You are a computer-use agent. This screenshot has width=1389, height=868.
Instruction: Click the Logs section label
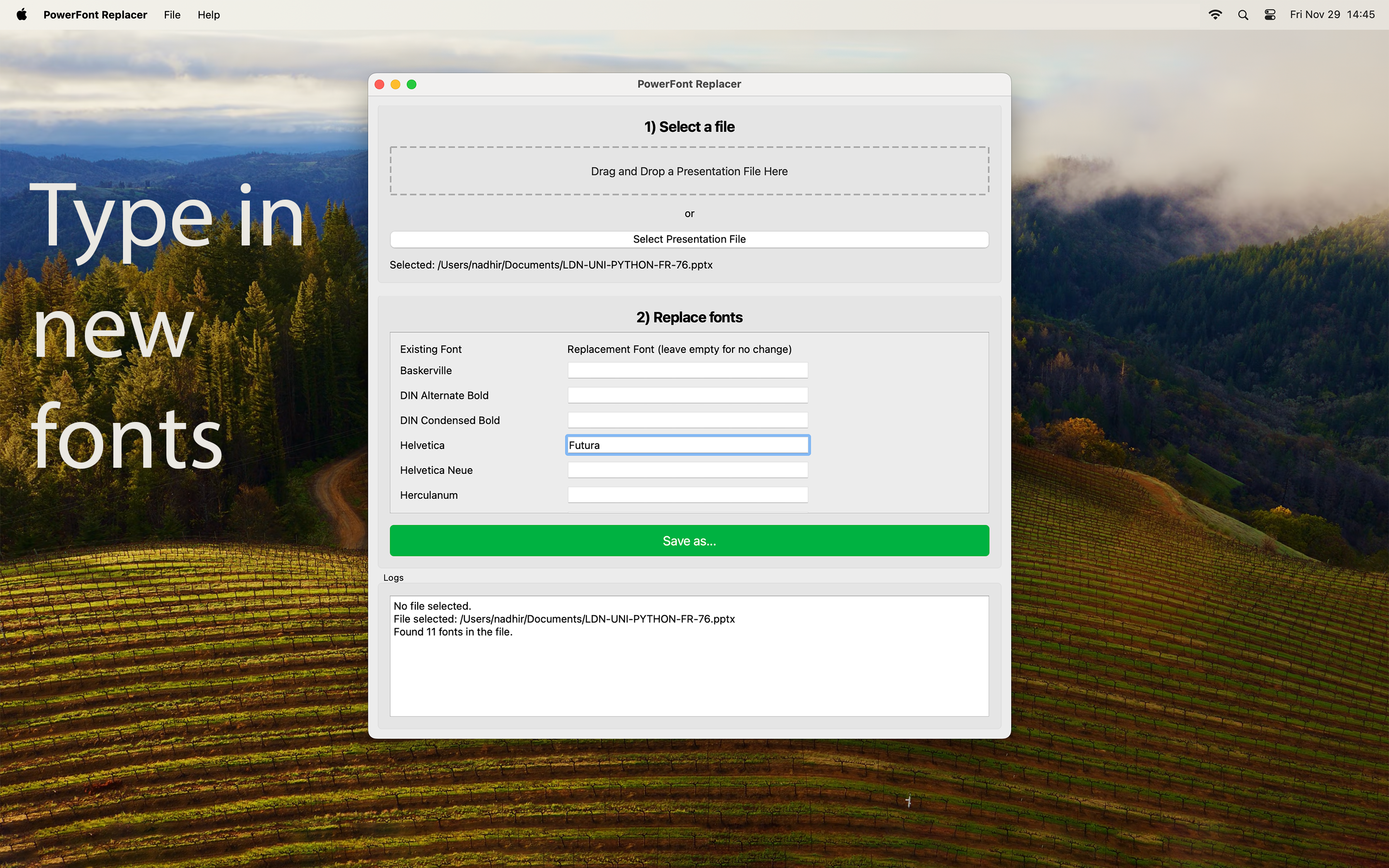point(393,578)
